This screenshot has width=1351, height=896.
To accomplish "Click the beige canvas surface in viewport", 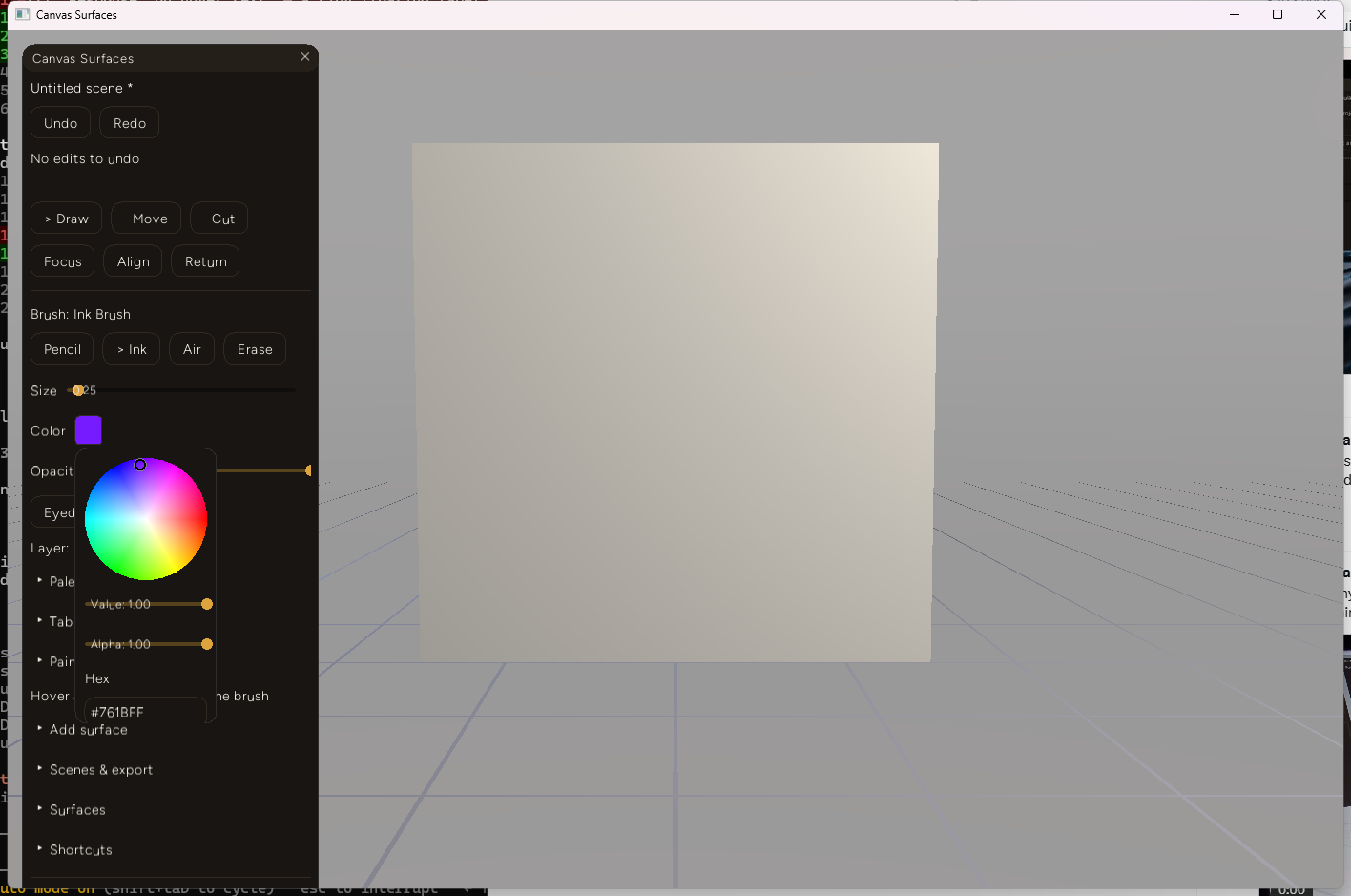I will [675, 402].
